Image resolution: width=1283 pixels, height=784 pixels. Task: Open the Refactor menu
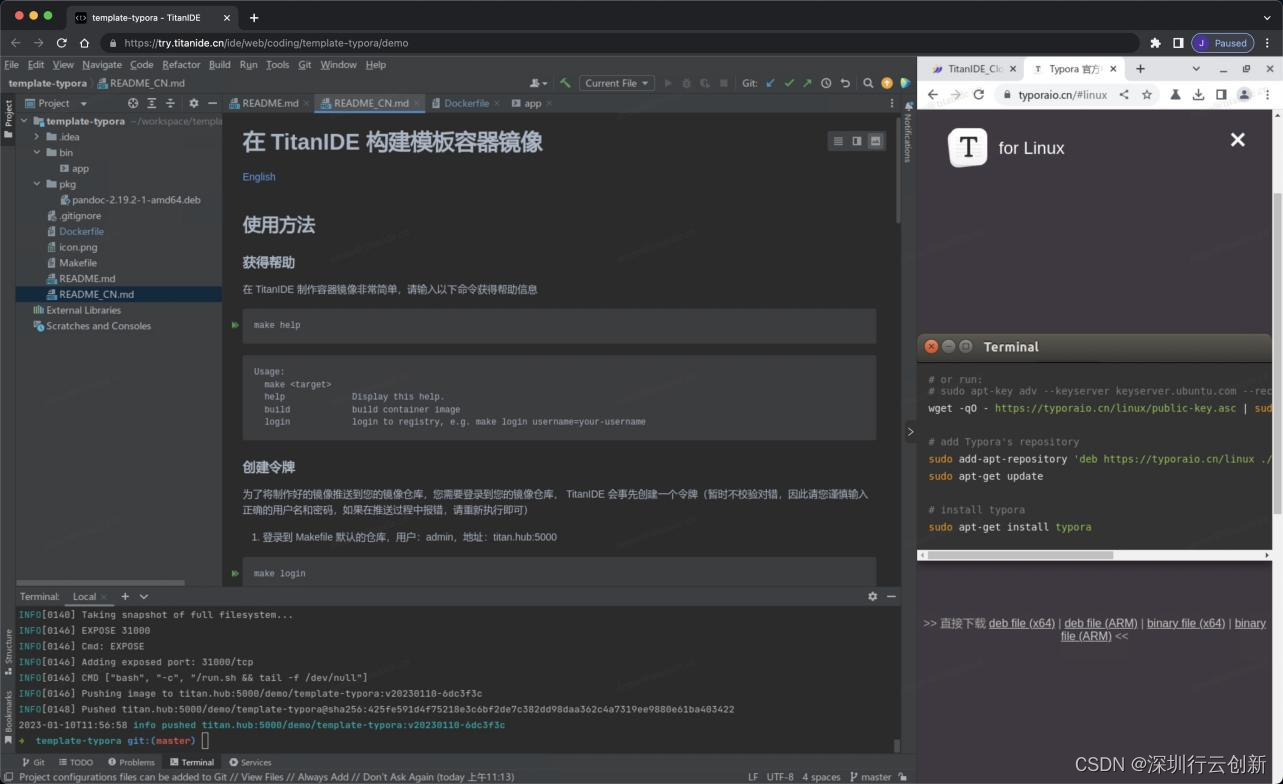(181, 64)
